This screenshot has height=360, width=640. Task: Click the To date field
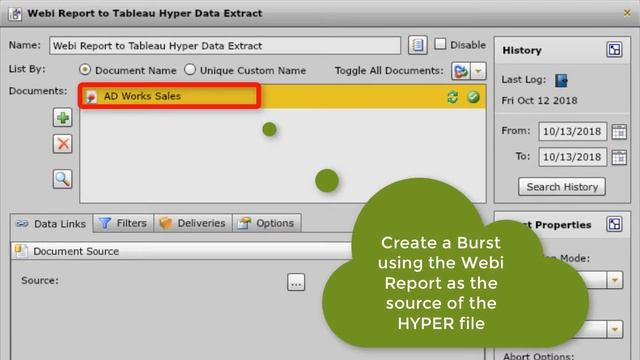[x=572, y=157]
